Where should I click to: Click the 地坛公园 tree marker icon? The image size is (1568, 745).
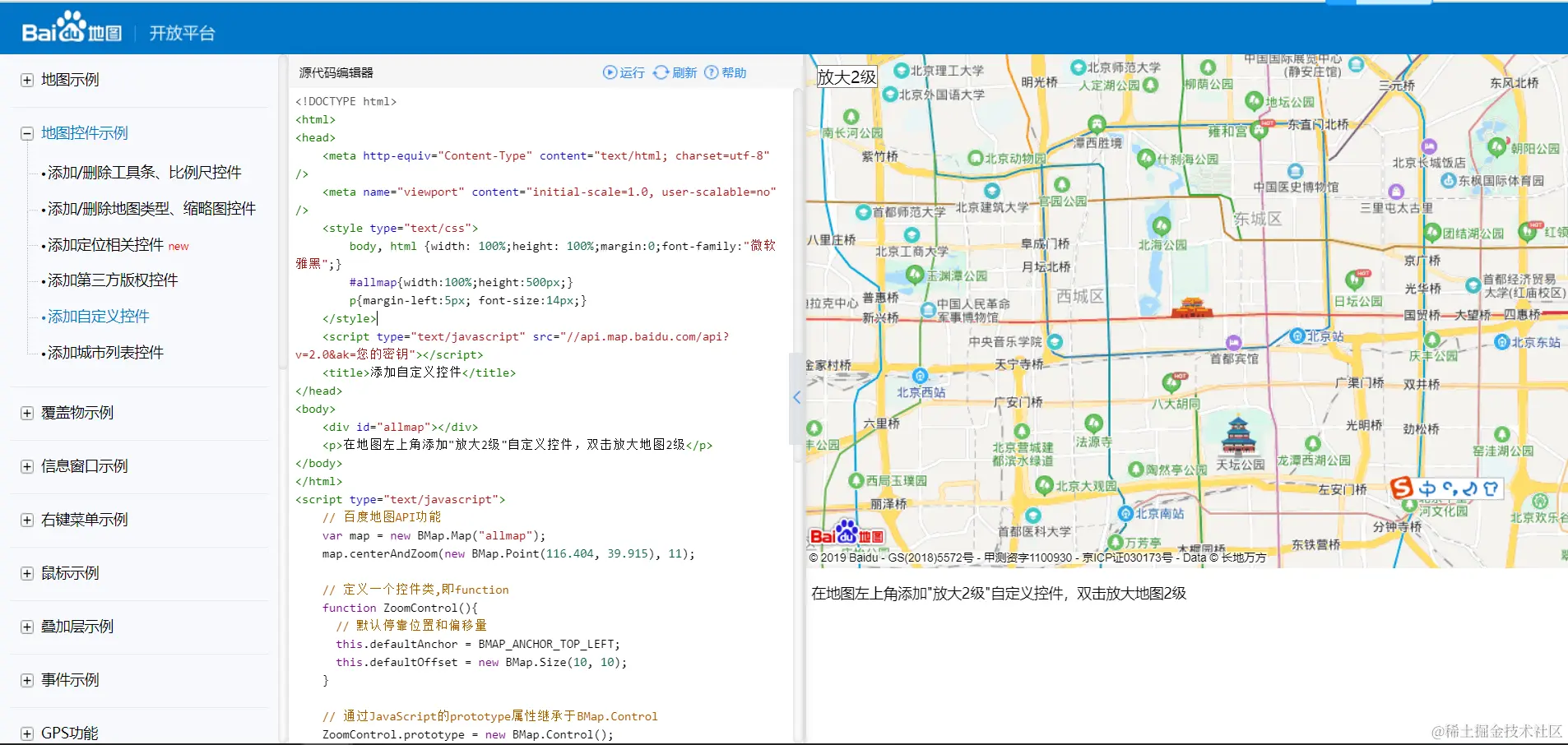coord(1254,101)
